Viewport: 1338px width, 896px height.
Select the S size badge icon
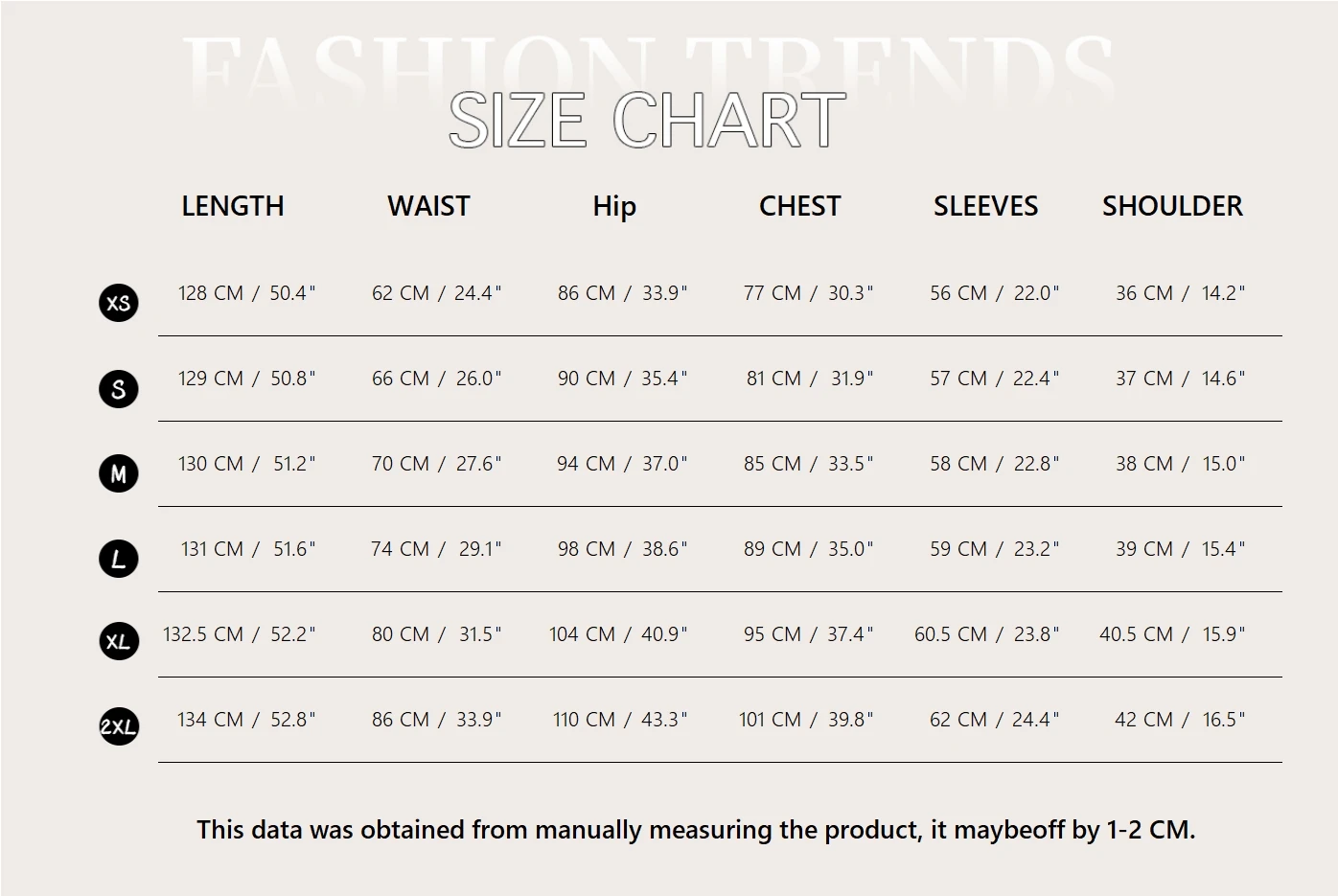click(119, 388)
